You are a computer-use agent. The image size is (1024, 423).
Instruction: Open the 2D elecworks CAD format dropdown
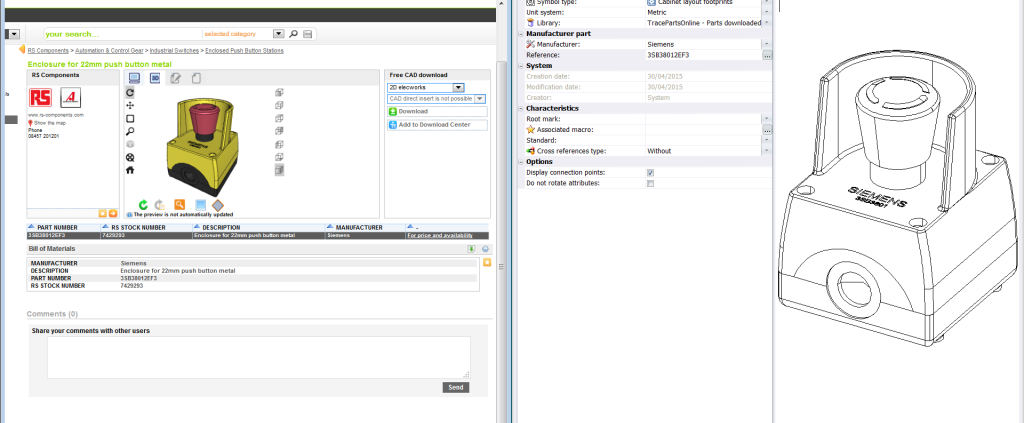(x=458, y=87)
